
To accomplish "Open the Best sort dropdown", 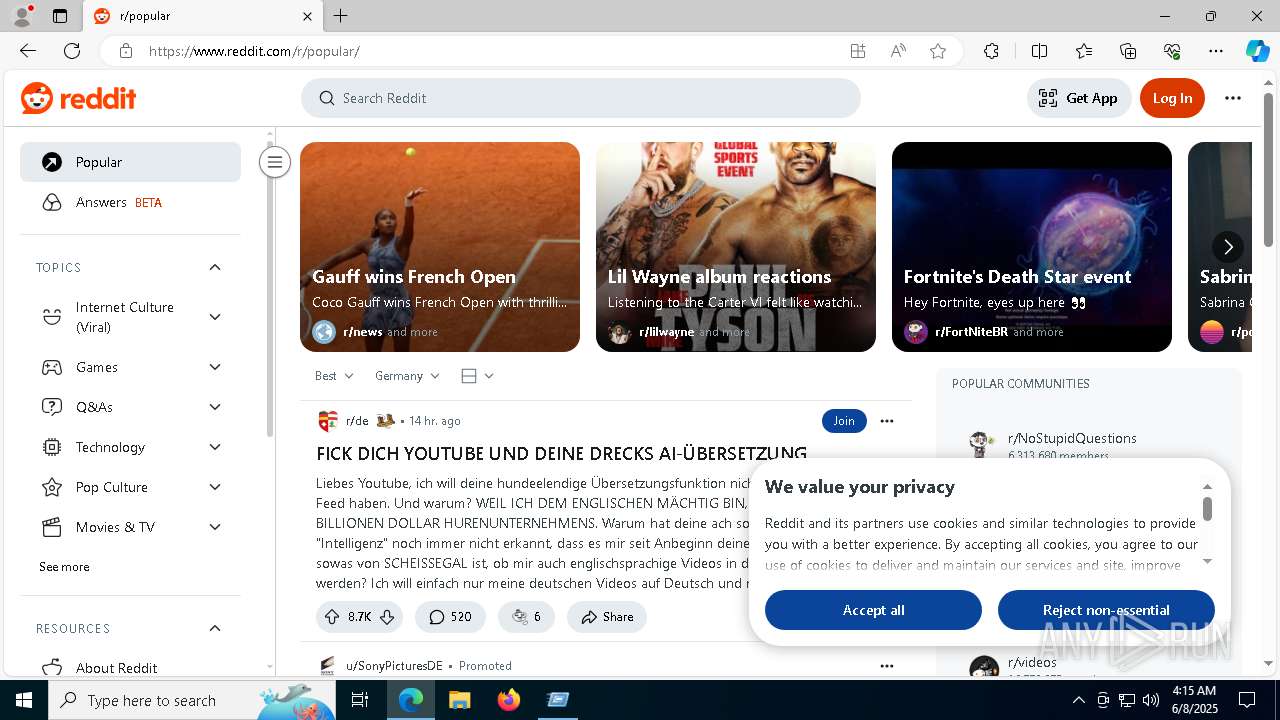I will click(334, 376).
